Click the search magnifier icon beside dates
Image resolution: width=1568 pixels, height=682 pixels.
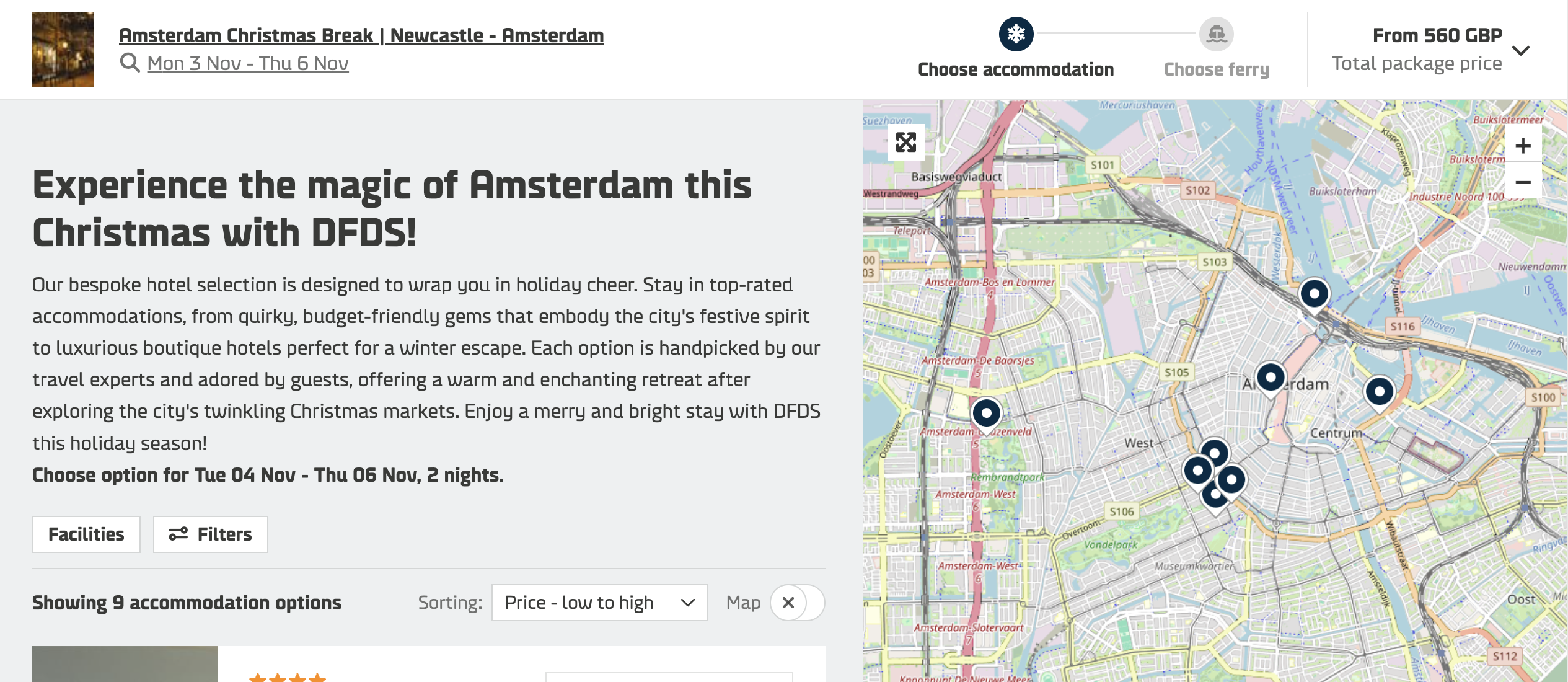pos(130,63)
